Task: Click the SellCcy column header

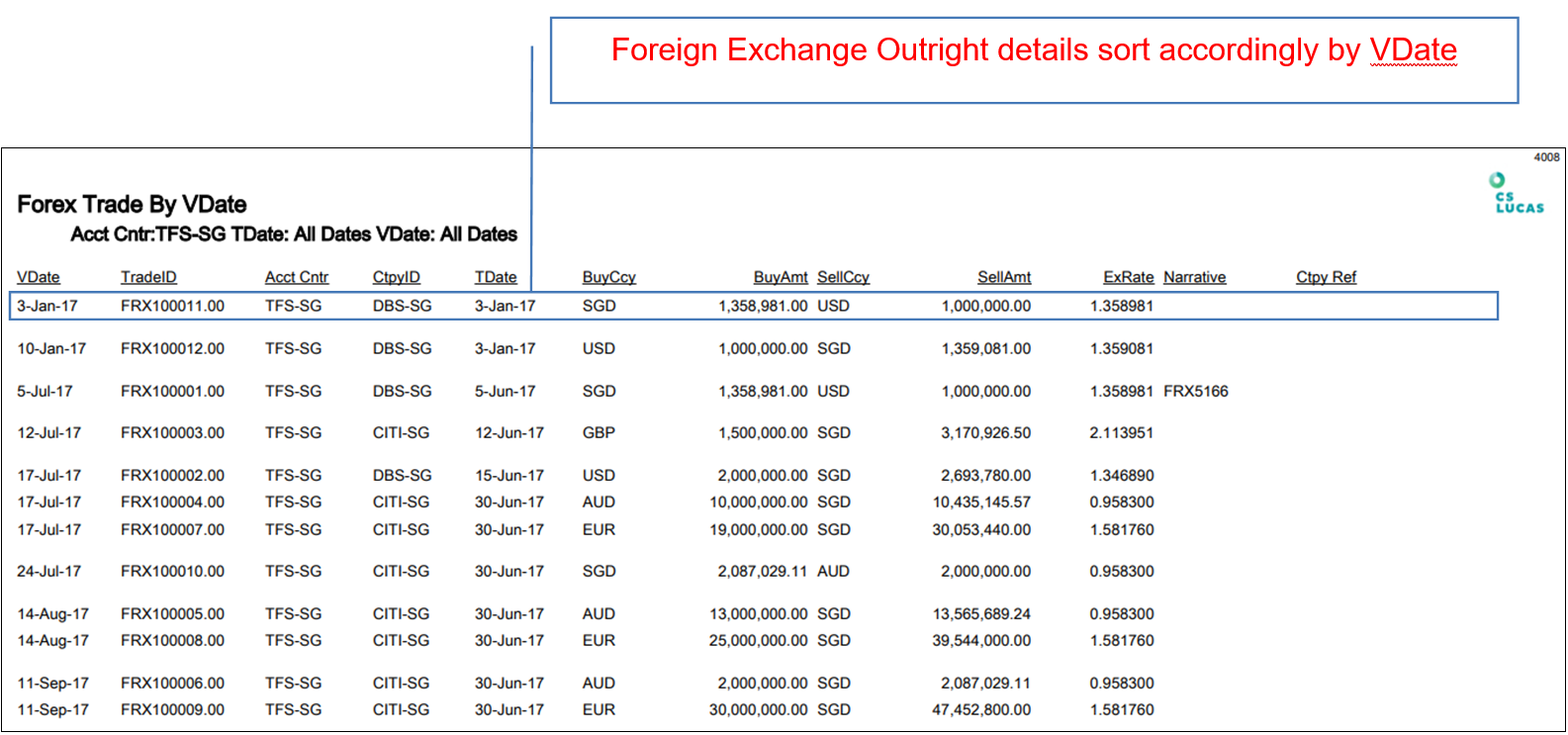Action: point(843,277)
